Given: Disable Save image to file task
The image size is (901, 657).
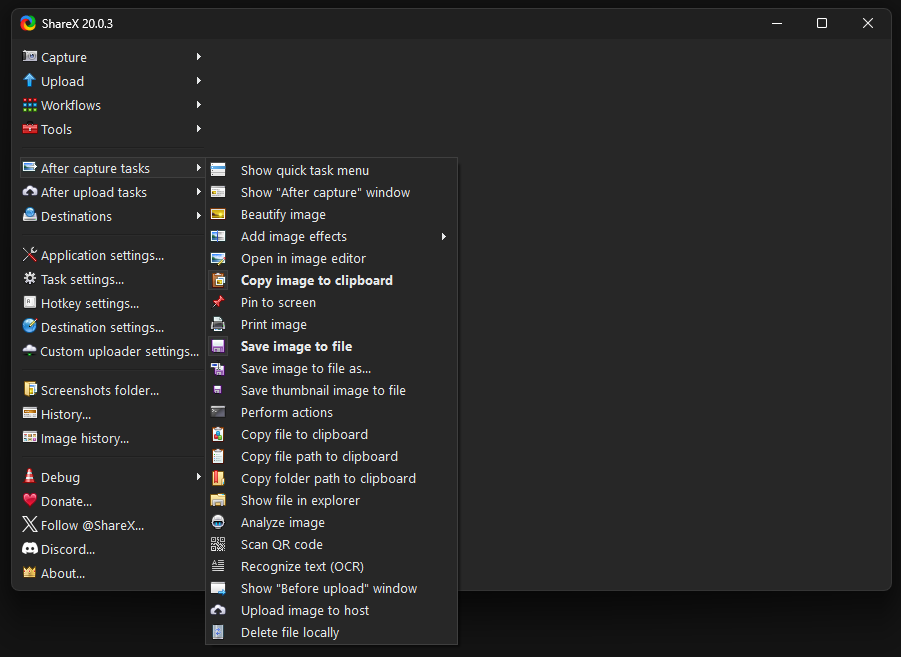Looking at the screenshot, I should tap(332, 347).
